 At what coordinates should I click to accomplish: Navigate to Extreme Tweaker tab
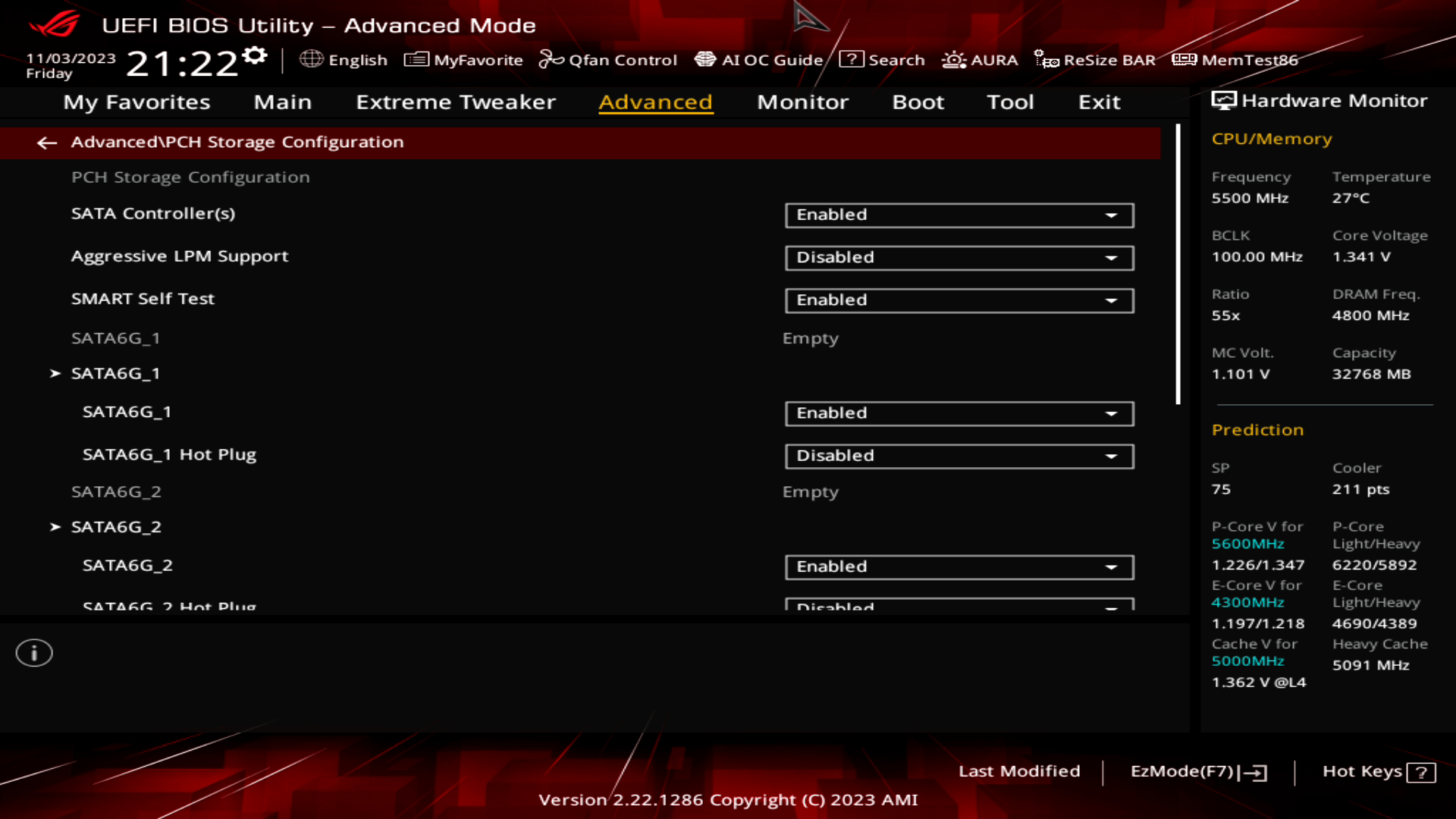[455, 101]
